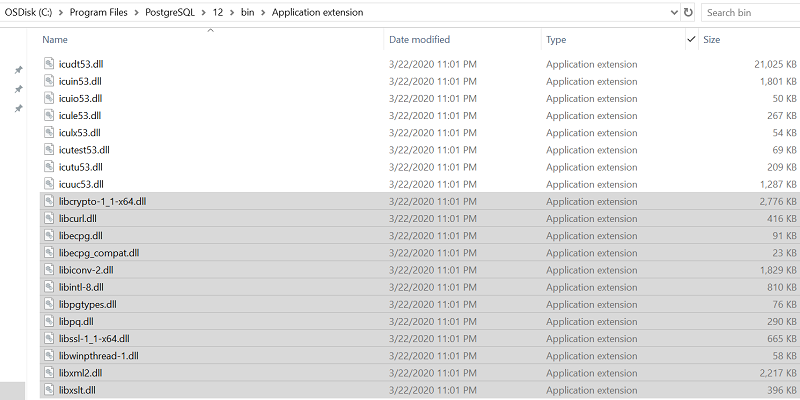Sort files by Size column
Screen dimensions: 800x400
point(711,39)
